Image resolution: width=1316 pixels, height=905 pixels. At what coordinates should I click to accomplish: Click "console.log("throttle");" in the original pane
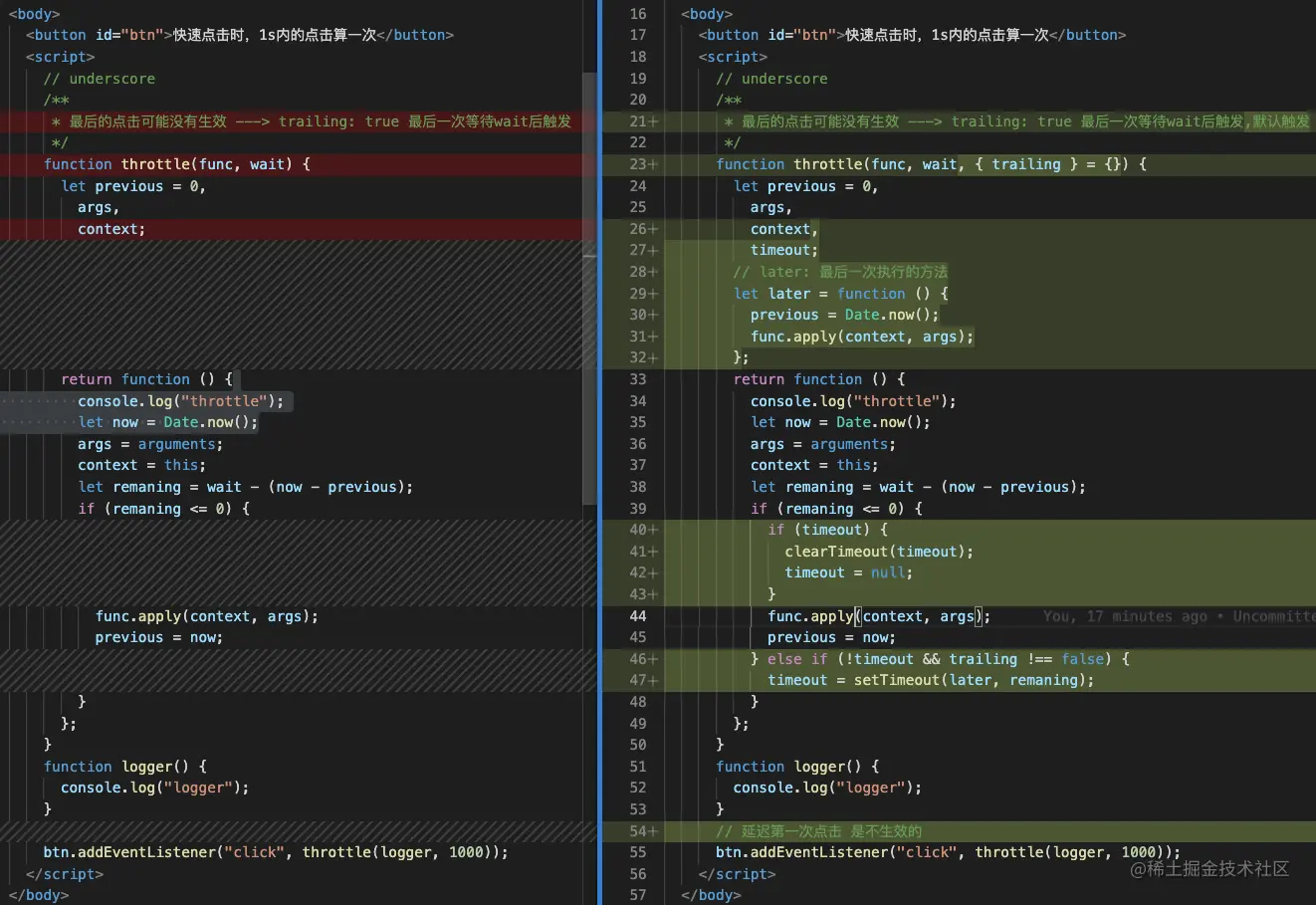click(x=181, y=401)
